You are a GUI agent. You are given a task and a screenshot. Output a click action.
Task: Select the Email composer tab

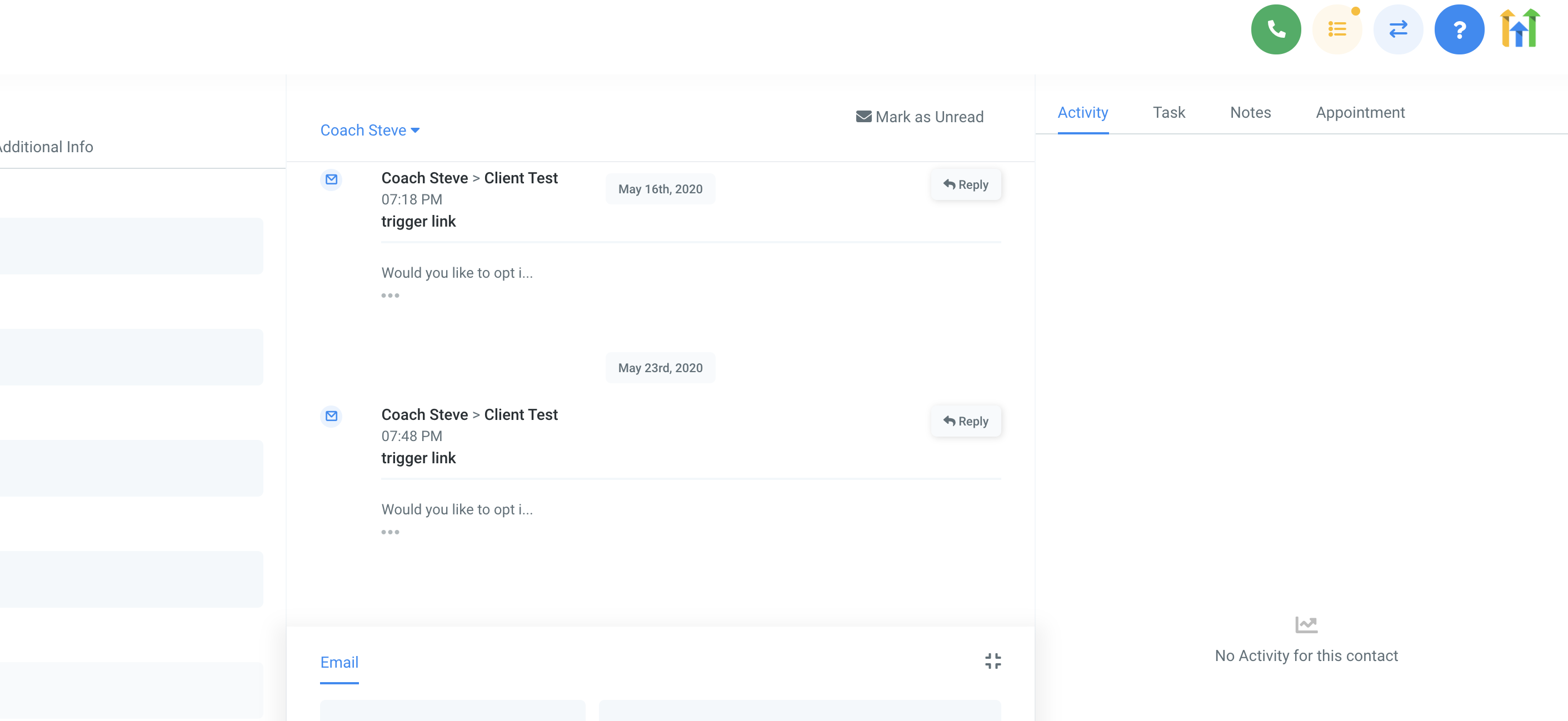pyautogui.click(x=339, y=663)
